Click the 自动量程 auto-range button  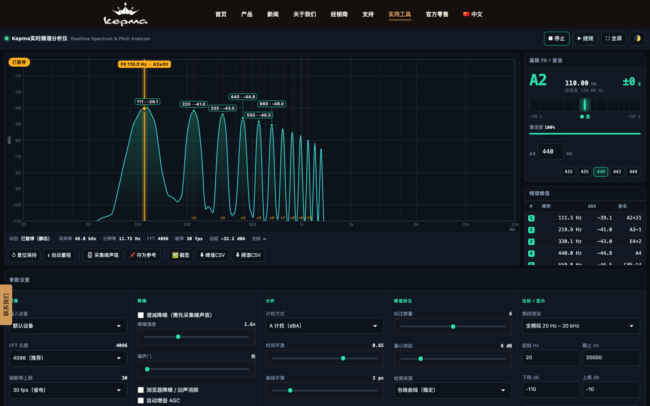coord(59,255)
